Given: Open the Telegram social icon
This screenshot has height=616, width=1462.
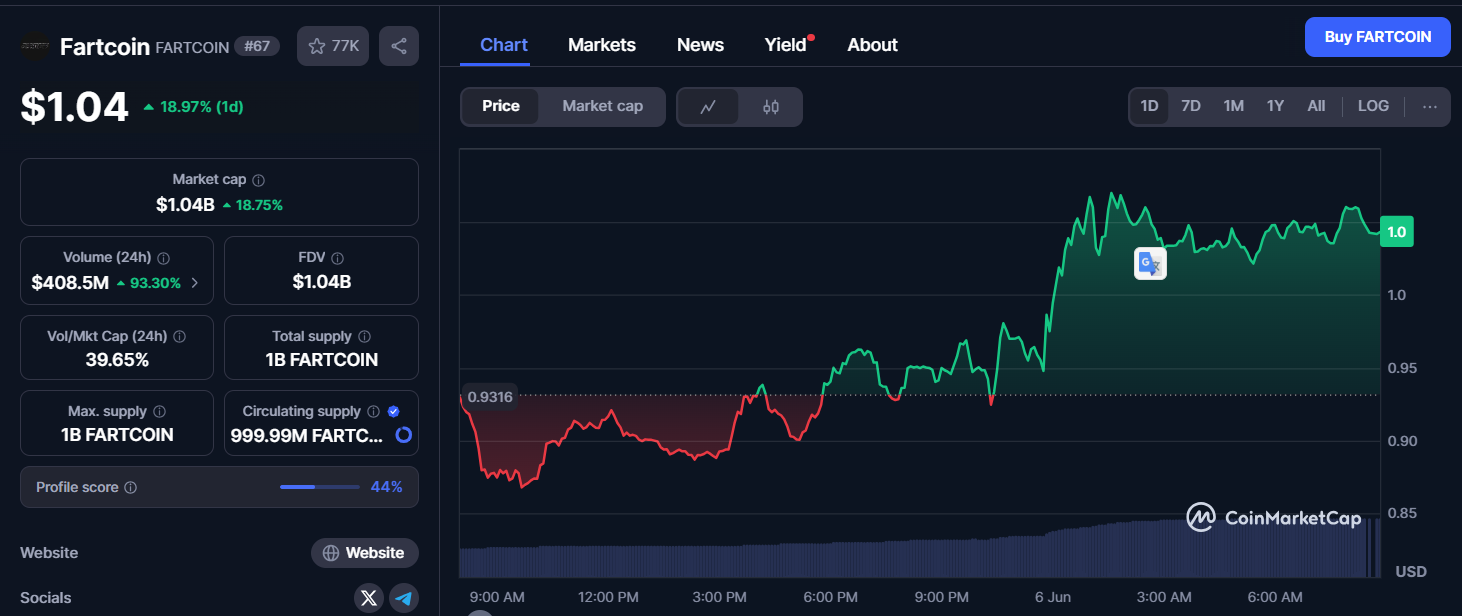Looking at the screenshot, I should (x=403, y=597).
